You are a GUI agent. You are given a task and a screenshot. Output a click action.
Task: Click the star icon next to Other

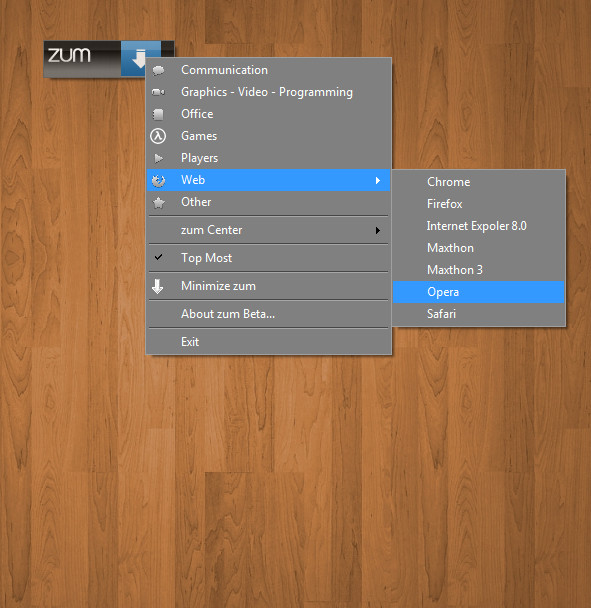point(158,202)
